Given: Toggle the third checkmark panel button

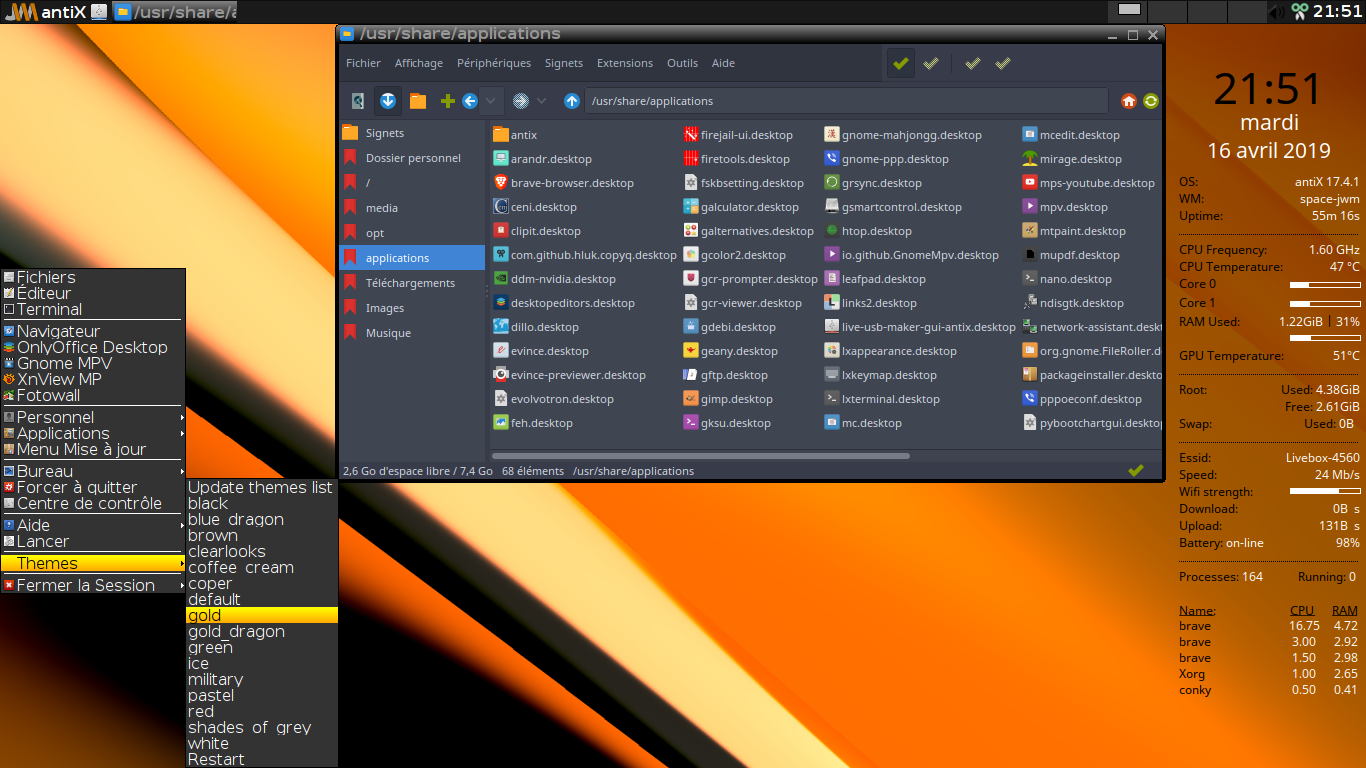Looking at the screenshot, I should 972,63.
